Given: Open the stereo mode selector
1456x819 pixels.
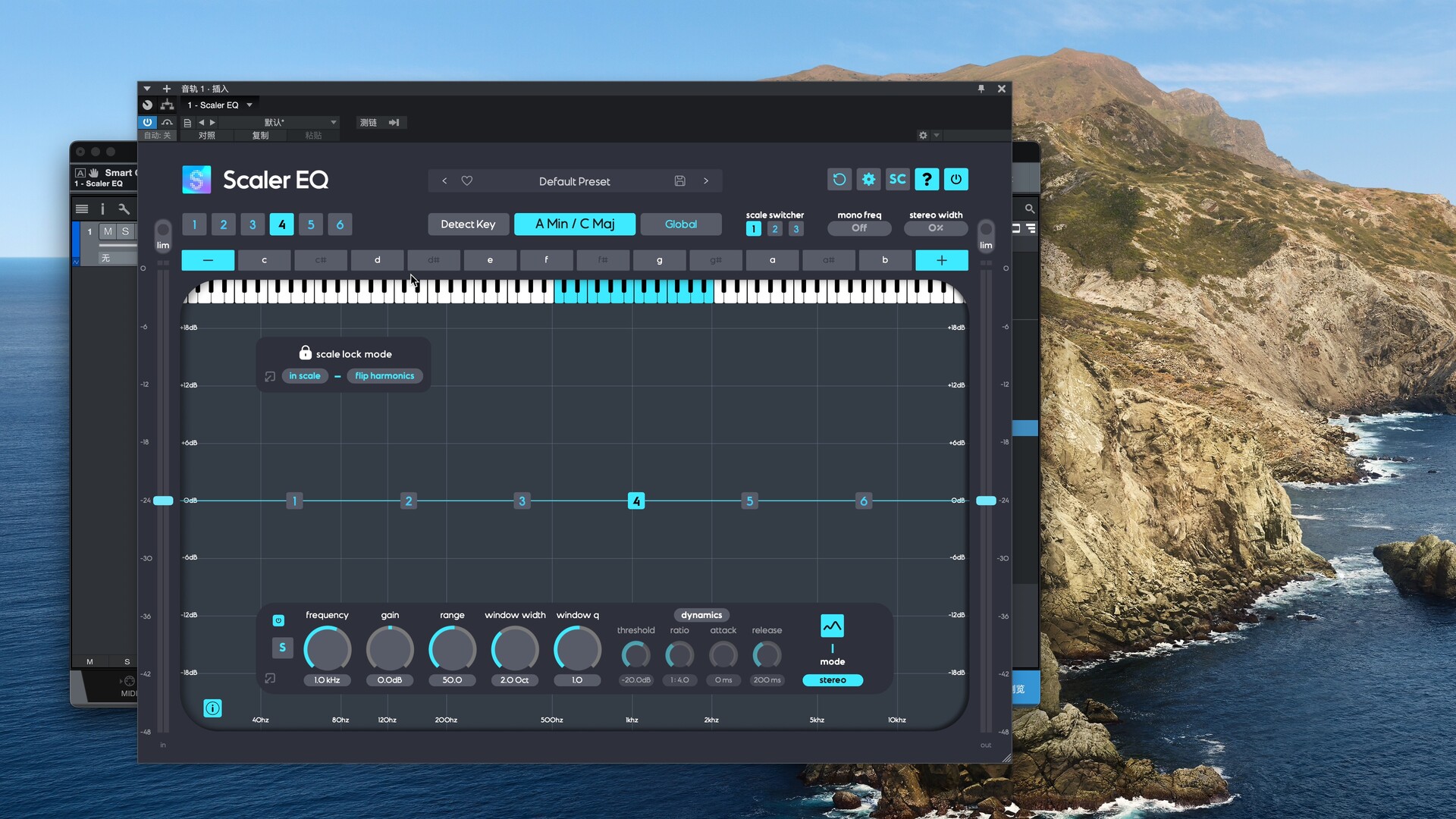Looking at the screenshot, I should coord(833,680).
